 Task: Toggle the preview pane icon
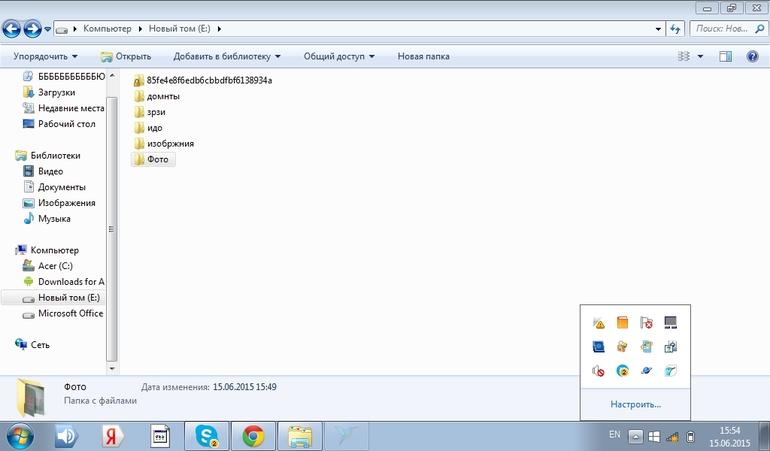click(x=726, y=57)
